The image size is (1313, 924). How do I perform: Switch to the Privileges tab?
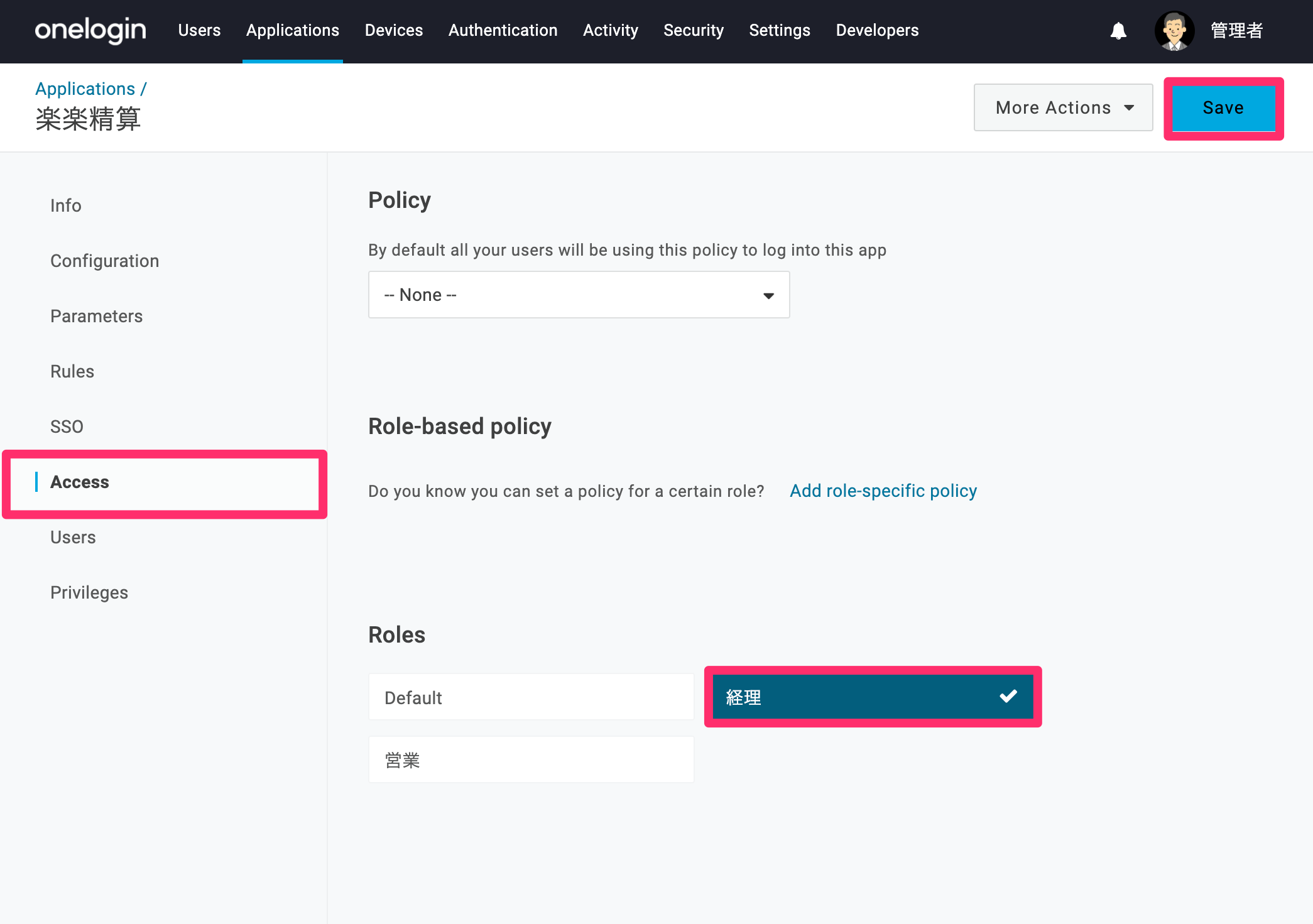89,592
